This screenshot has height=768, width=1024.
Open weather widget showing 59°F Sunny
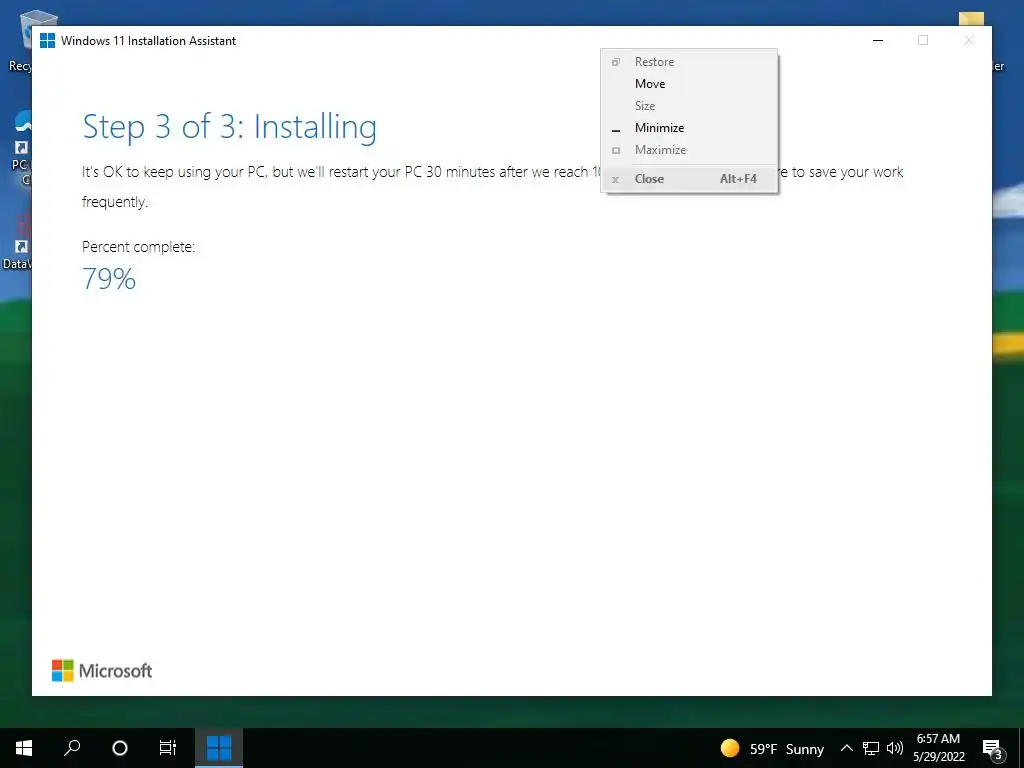click(x=772, y=748)
